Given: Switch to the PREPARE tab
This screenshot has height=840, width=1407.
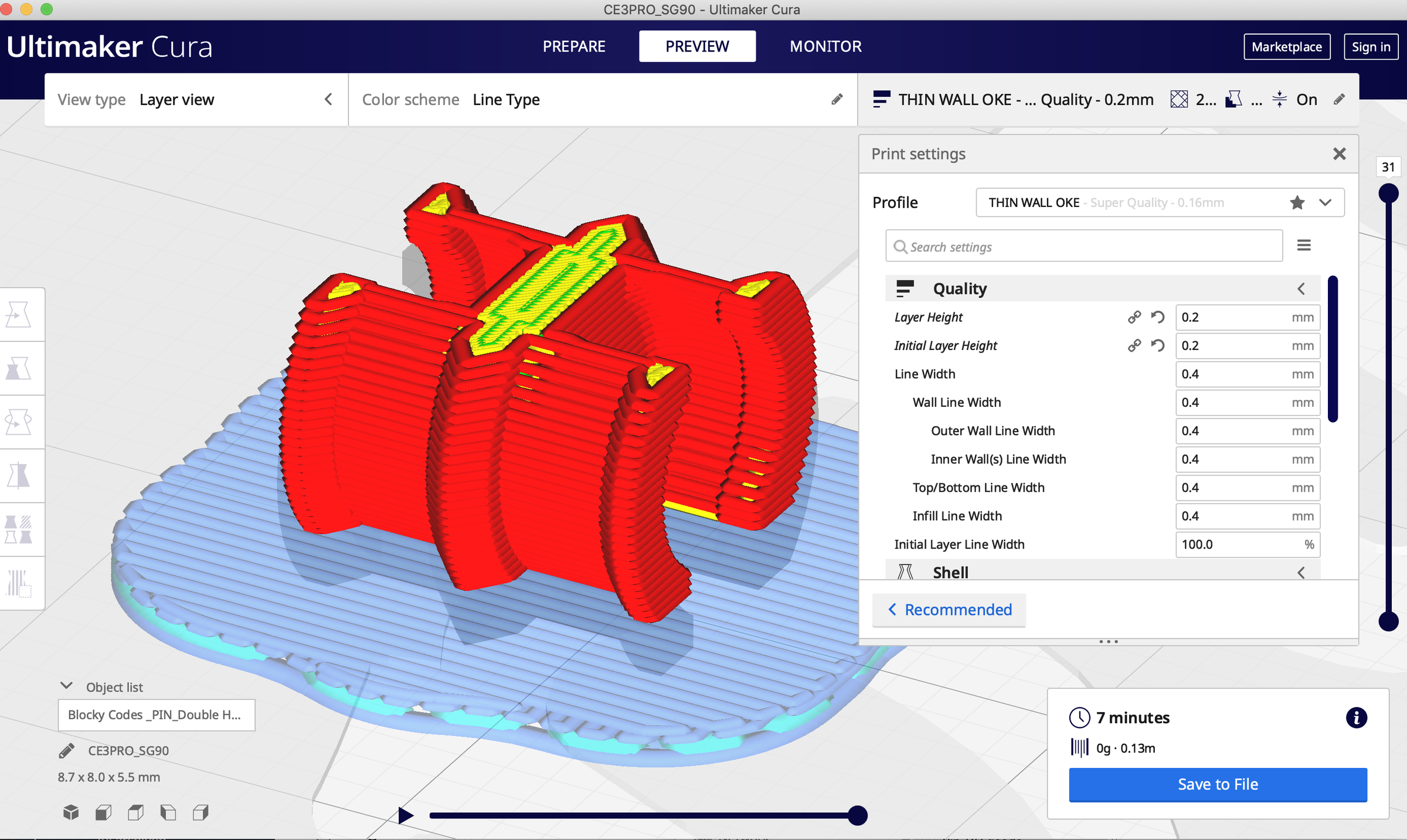Looking at the screenshot, I should tap(573, 46).
